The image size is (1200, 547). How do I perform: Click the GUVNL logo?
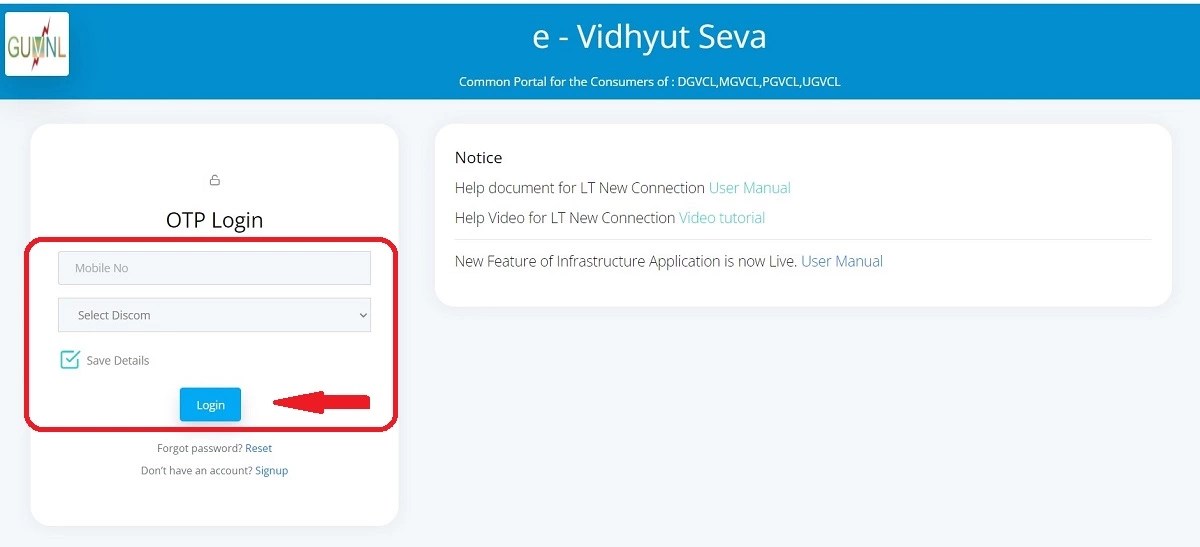[37, 44]
